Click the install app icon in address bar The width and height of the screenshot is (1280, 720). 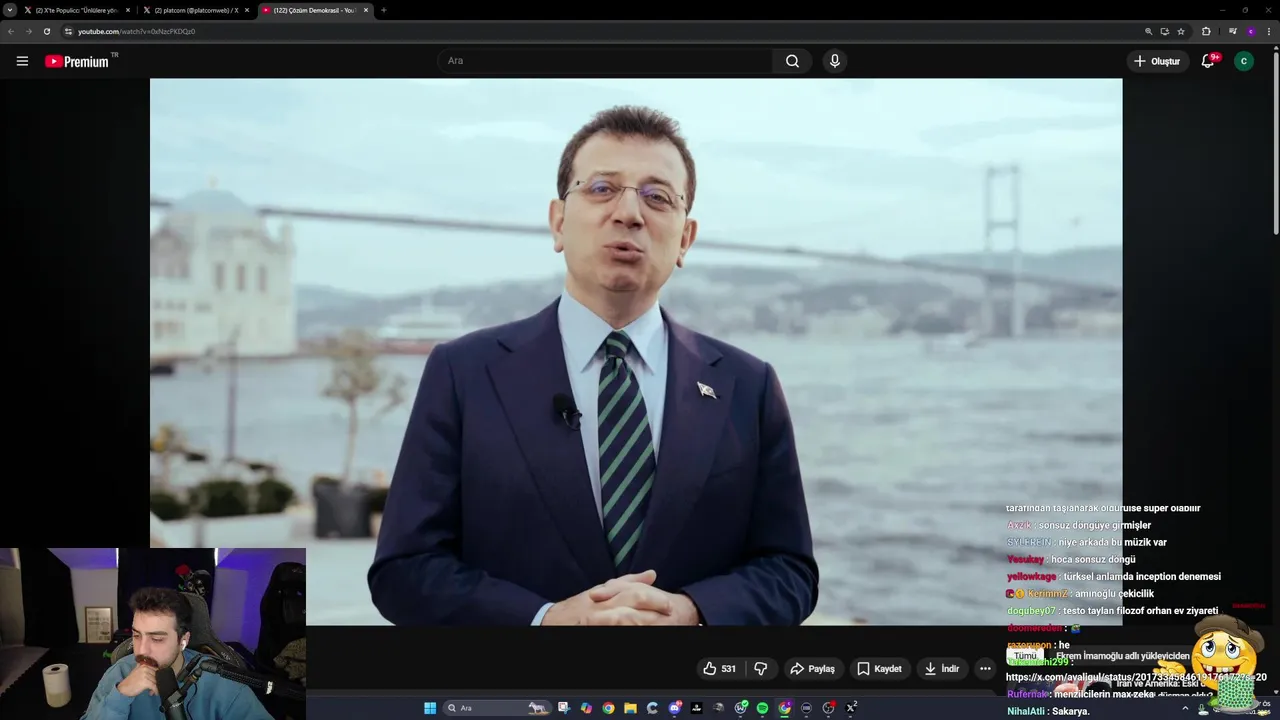[x=1164, y=31]
